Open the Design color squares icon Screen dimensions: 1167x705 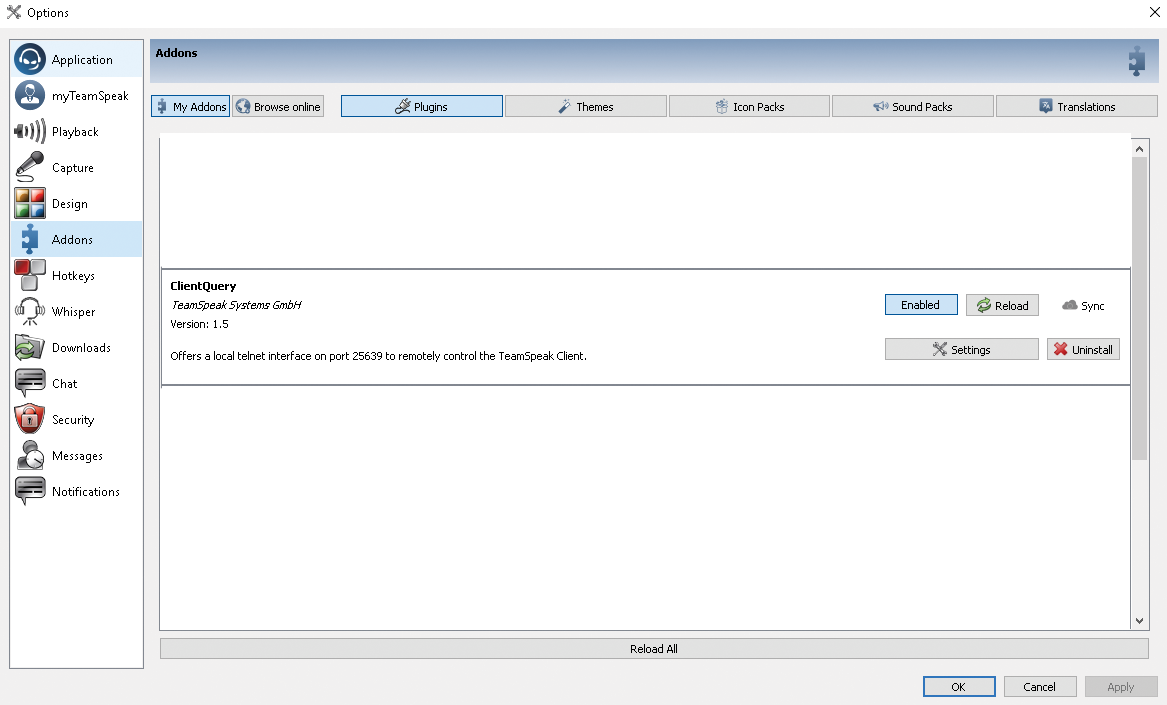tap(30, 203)
